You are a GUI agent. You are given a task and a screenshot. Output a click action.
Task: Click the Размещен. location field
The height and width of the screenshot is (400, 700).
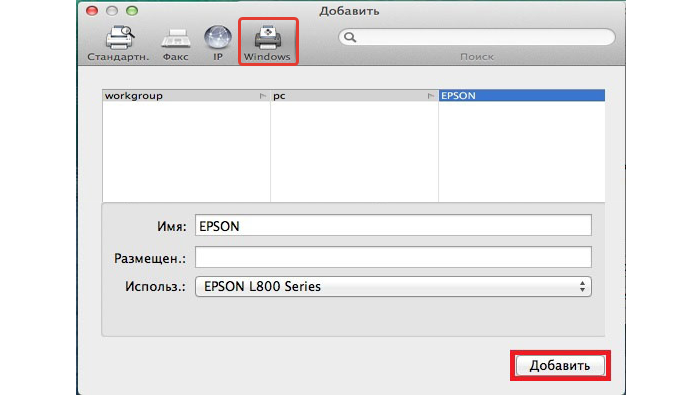(393, 257)
